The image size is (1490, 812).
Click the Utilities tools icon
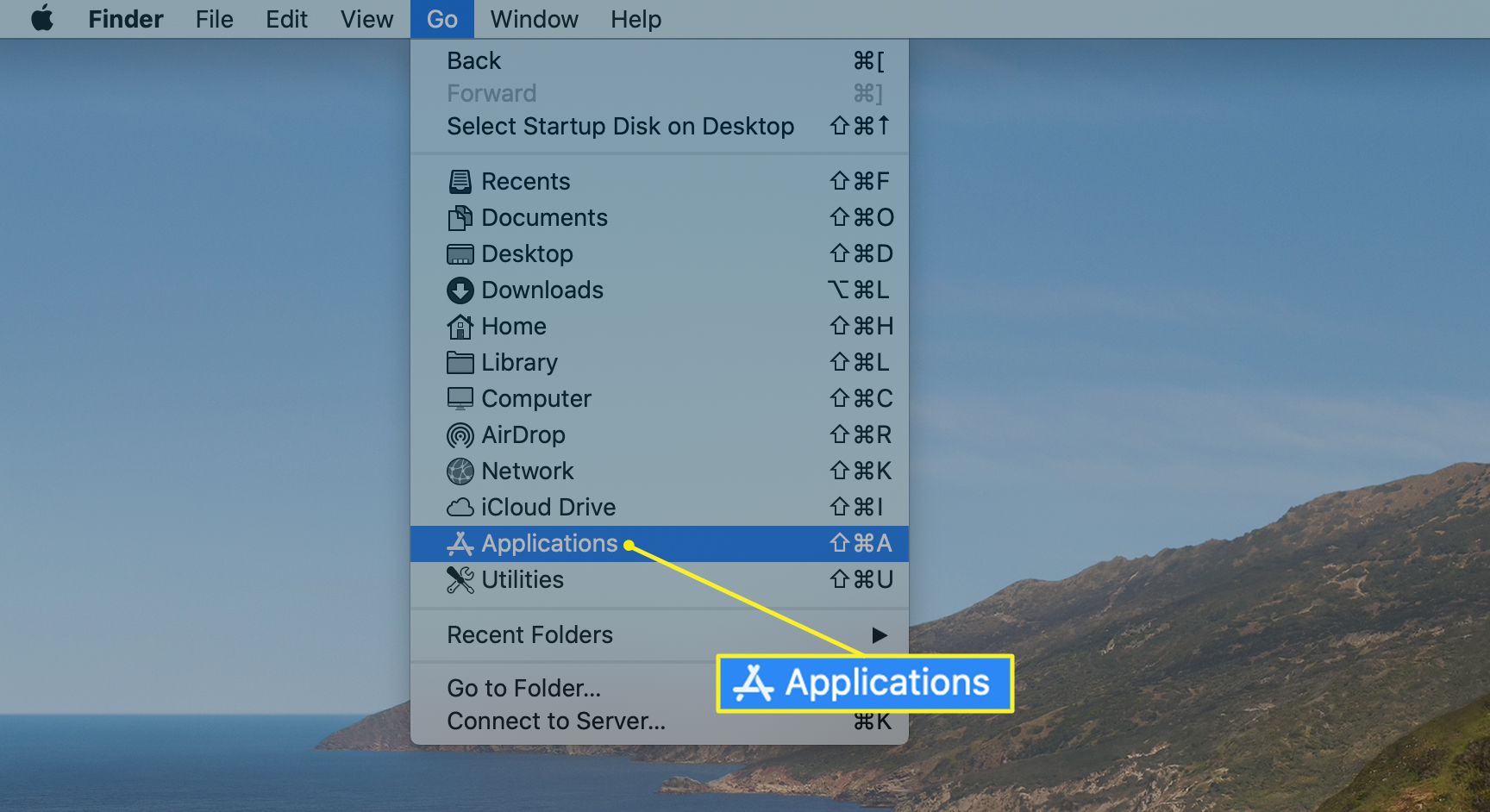[460, 579]
